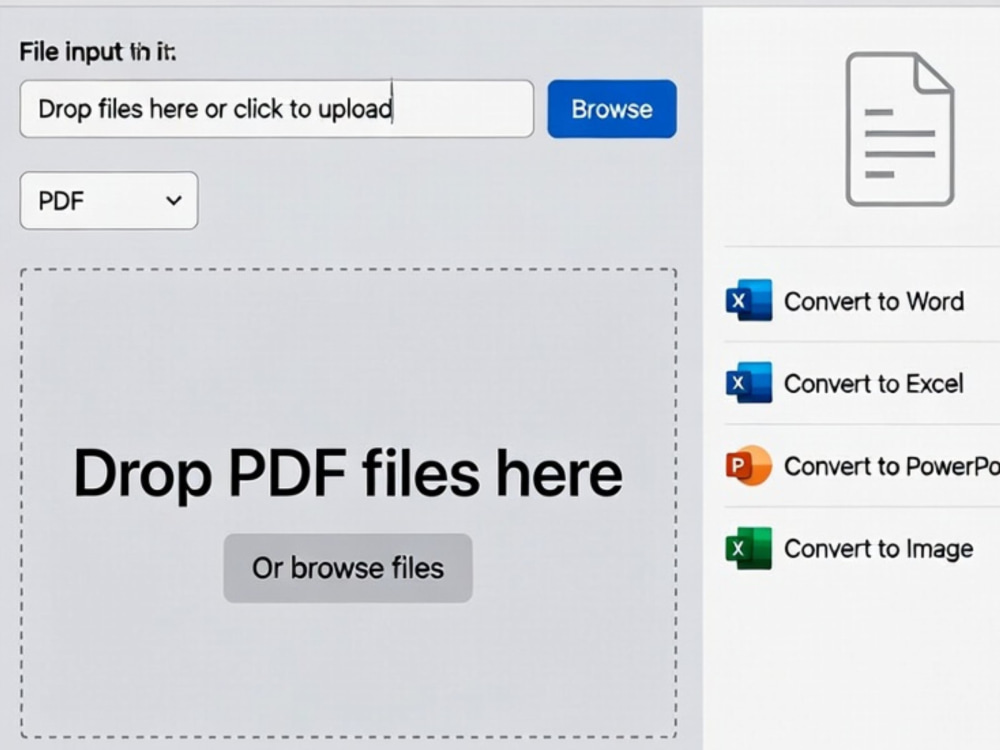Click the icon beside Convert to Word

749,300
